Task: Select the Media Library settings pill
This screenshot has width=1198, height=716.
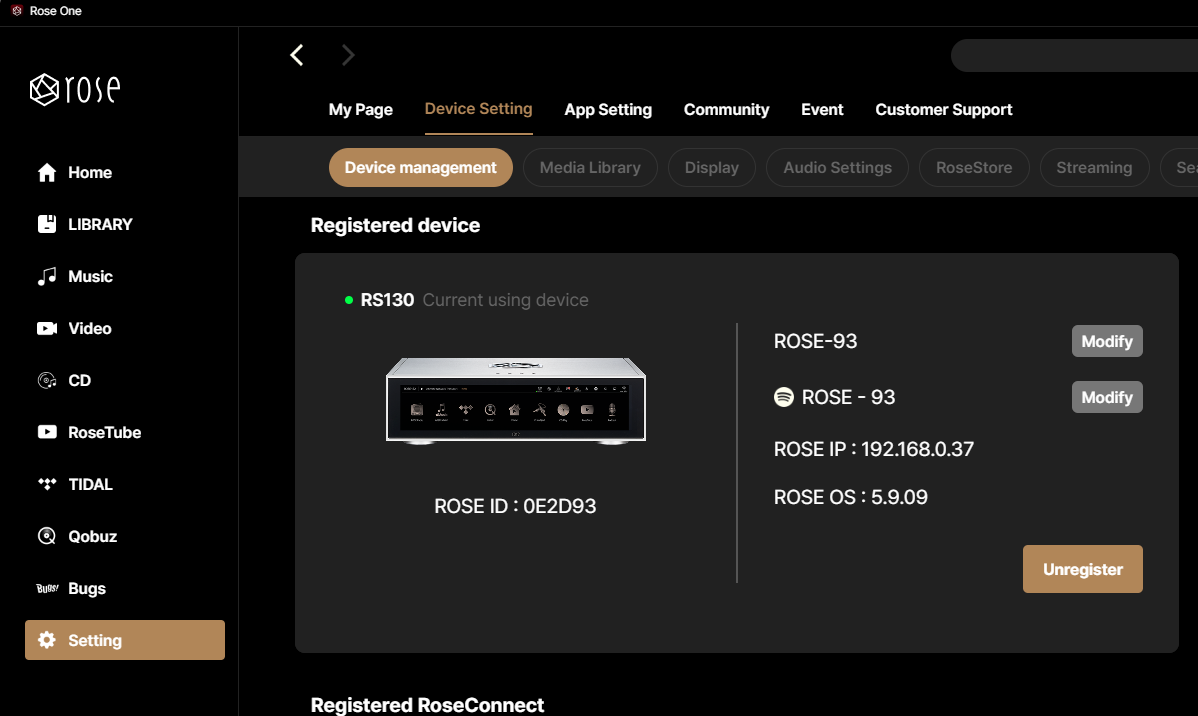Action: coord(590,168)
